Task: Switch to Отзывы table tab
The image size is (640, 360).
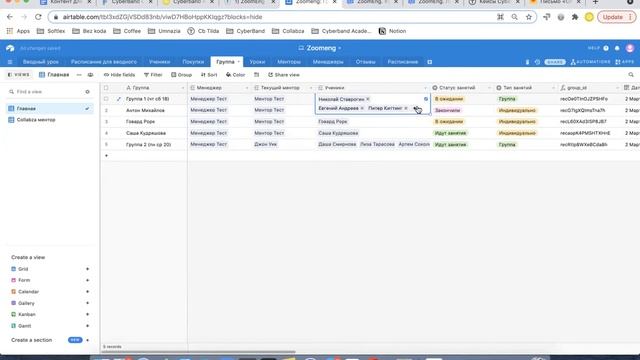Action: 365,62
